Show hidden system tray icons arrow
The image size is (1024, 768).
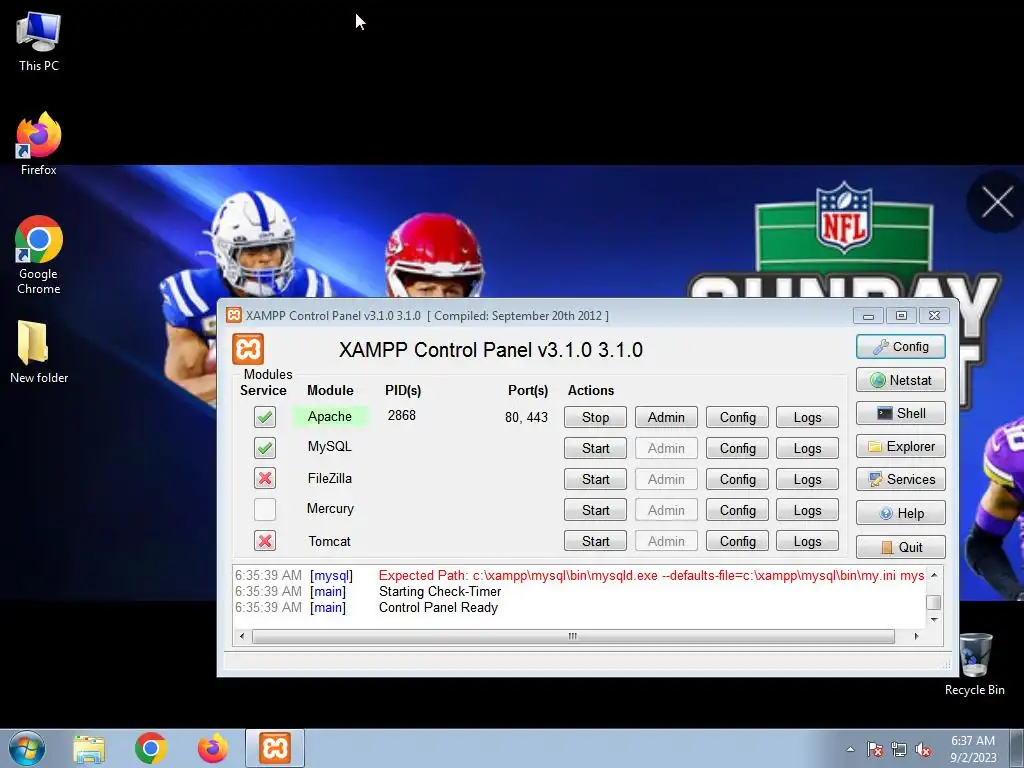point(850,750)
